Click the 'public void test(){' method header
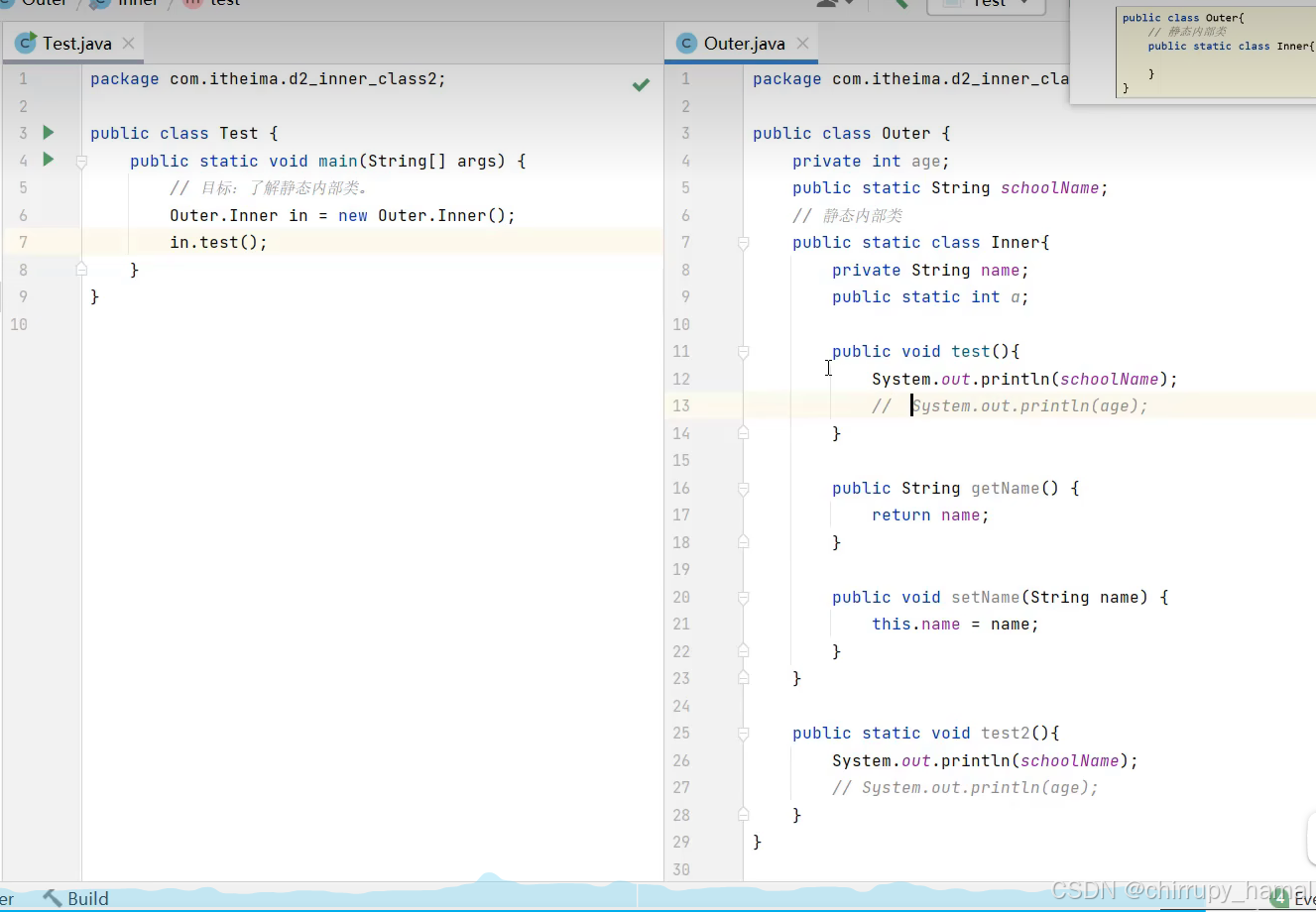 pos(926,352)
